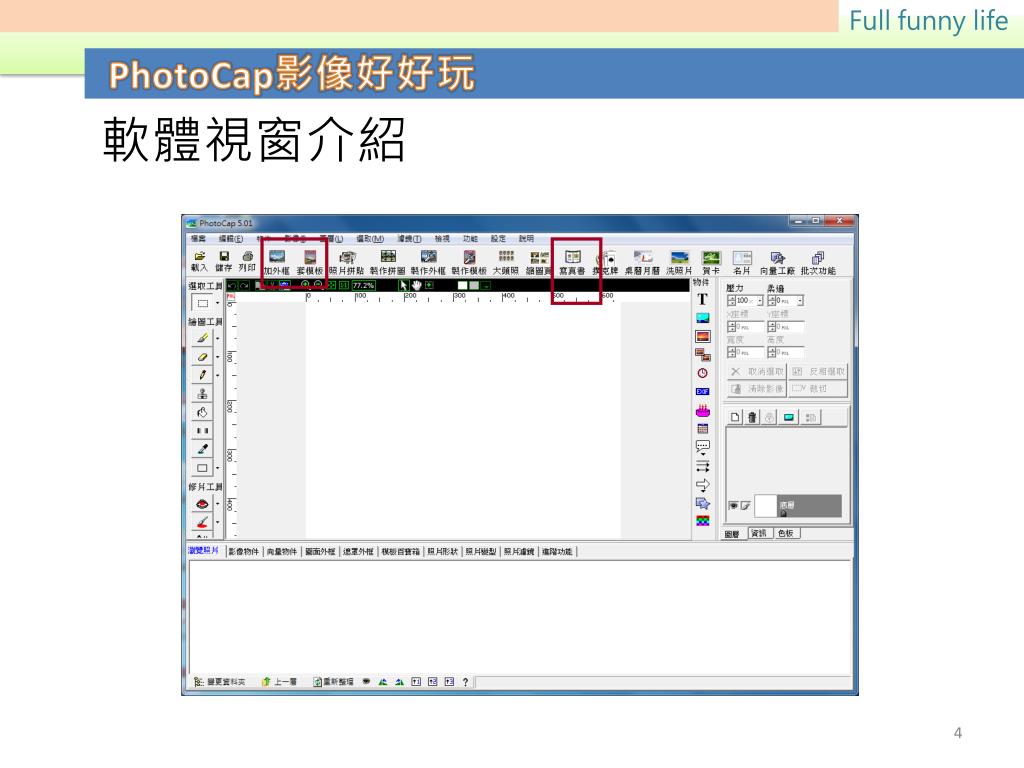1024x768 pixels.
Task: Select the eyedropper color picker tool
Action: (x=202, y=449)
